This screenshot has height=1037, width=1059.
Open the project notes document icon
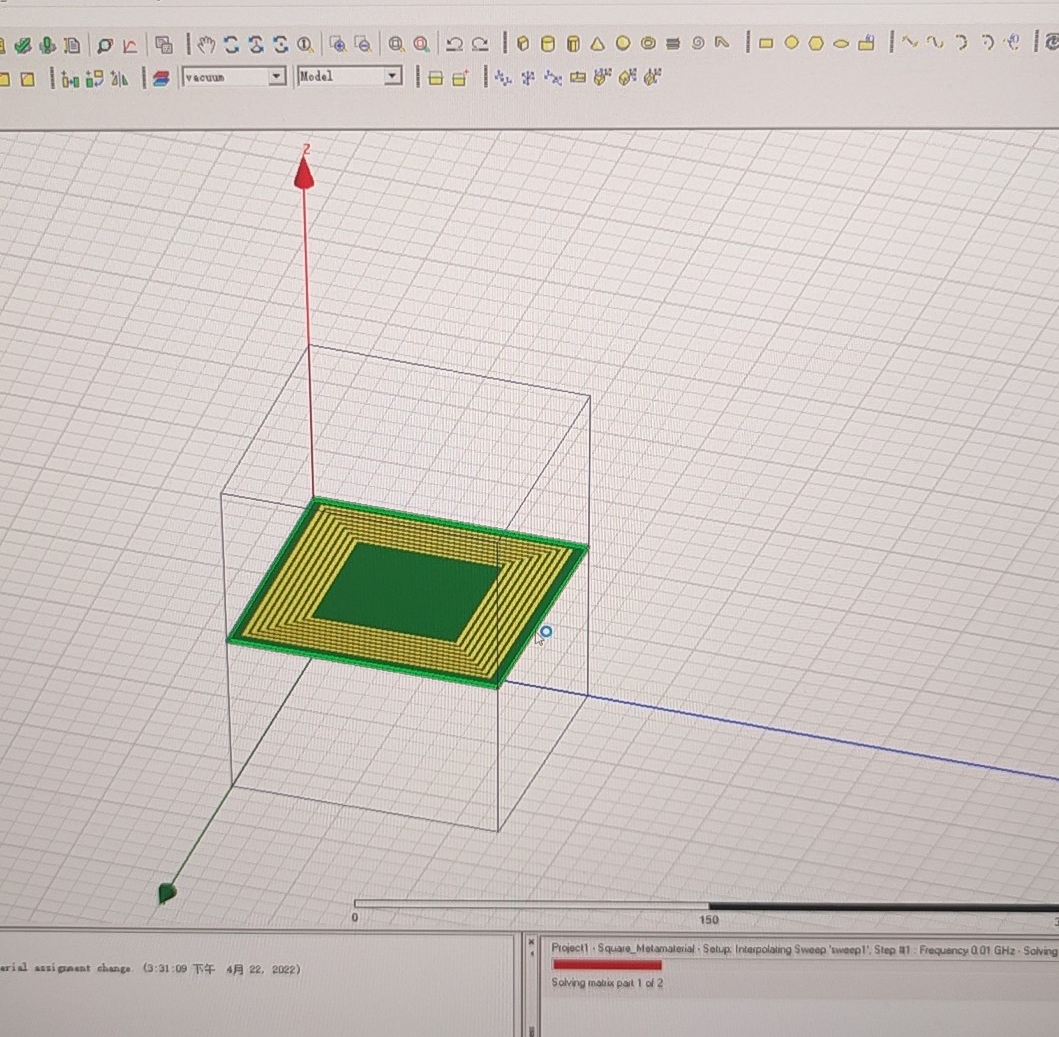(72, 46)
